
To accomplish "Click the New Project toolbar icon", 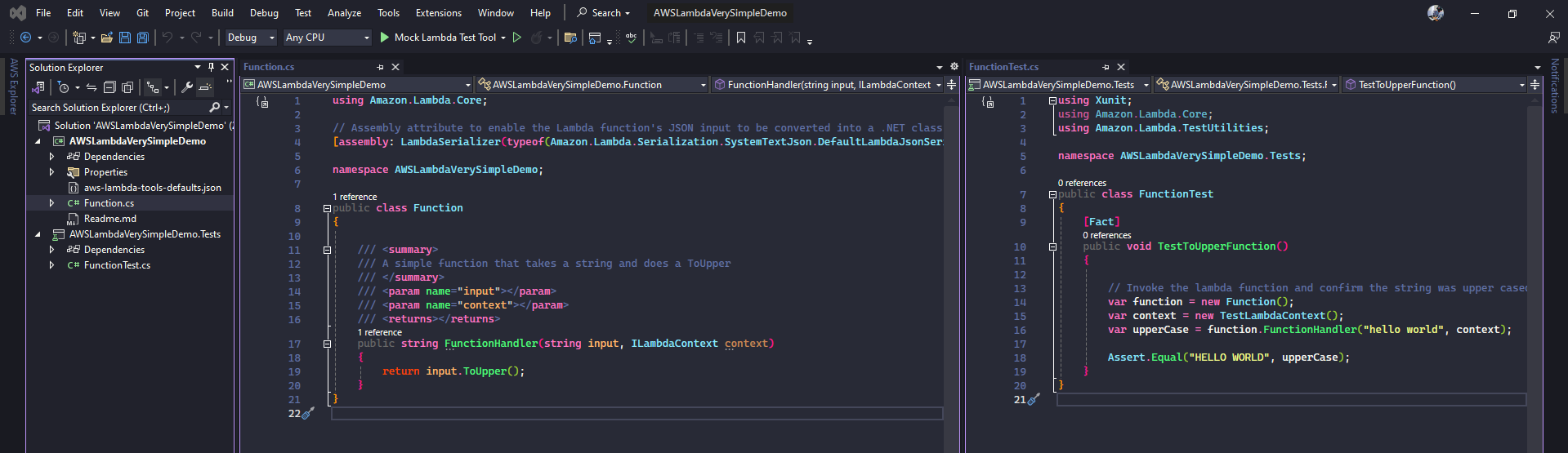I will click(x=79, y=38).
